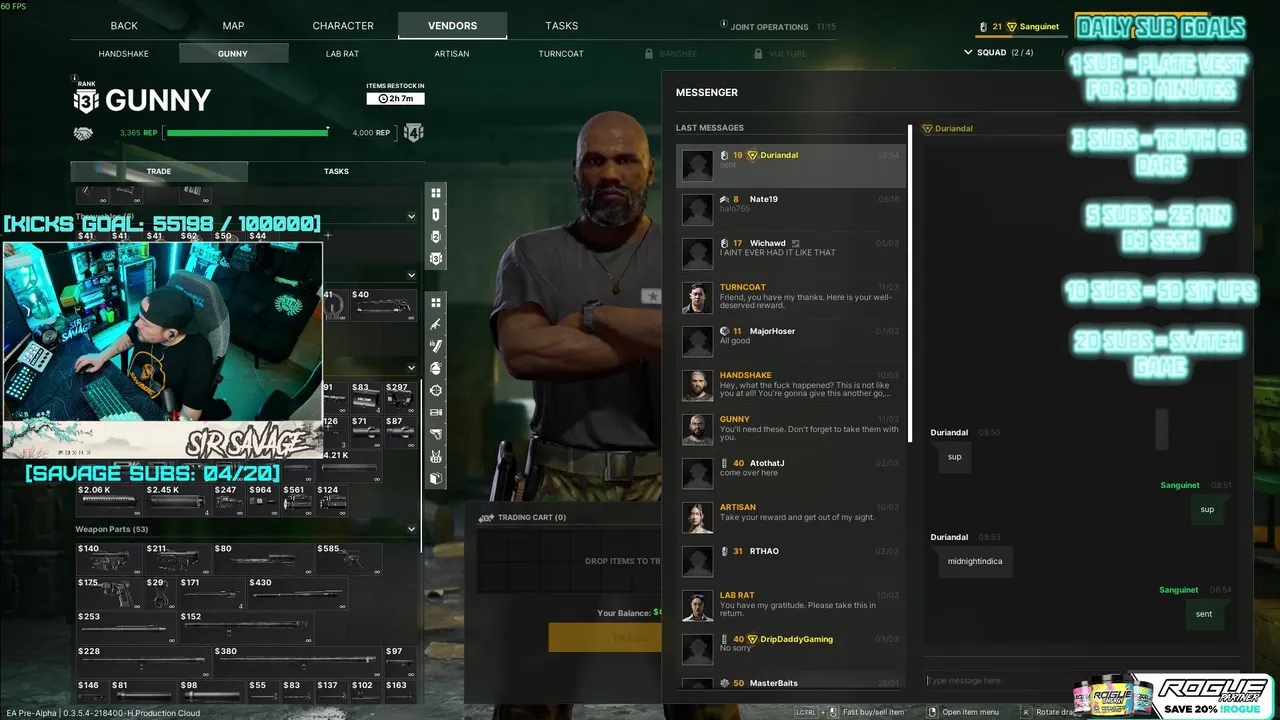Filter by grenade icon

[436, 368]
